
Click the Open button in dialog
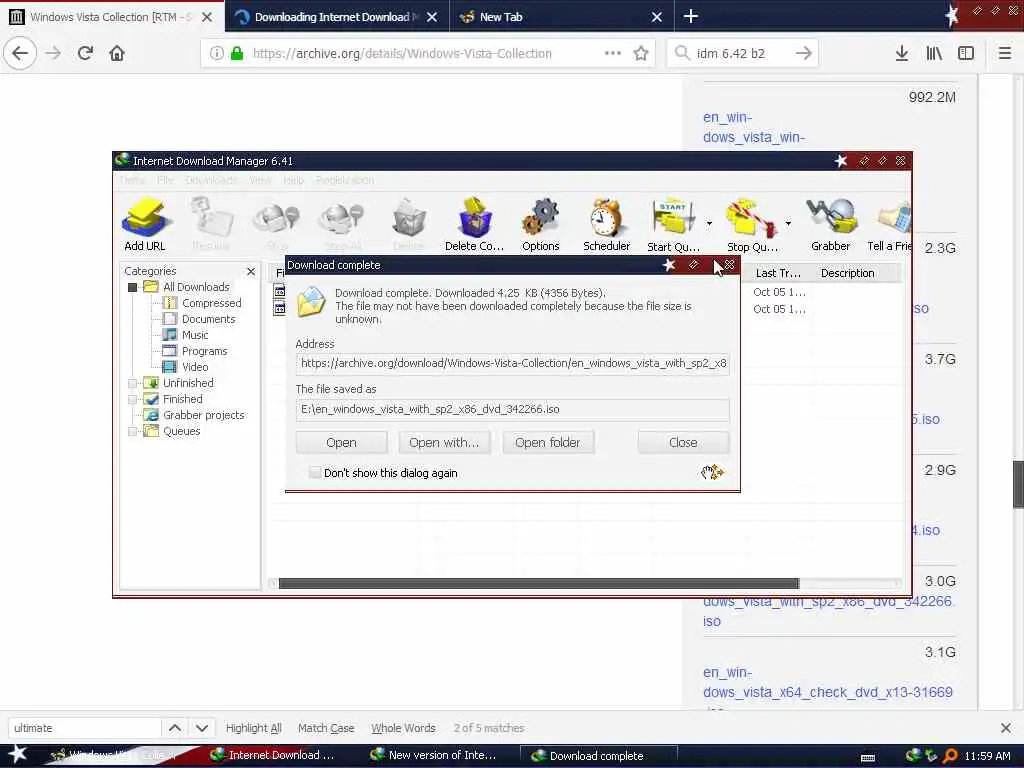pos(341,442)
